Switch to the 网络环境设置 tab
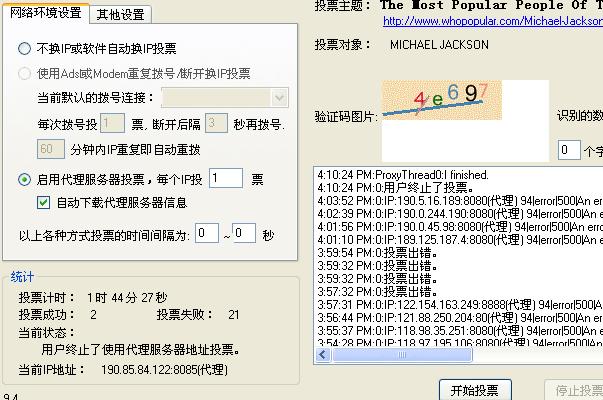This screenshot has height=400, width=603. [45, 13]
